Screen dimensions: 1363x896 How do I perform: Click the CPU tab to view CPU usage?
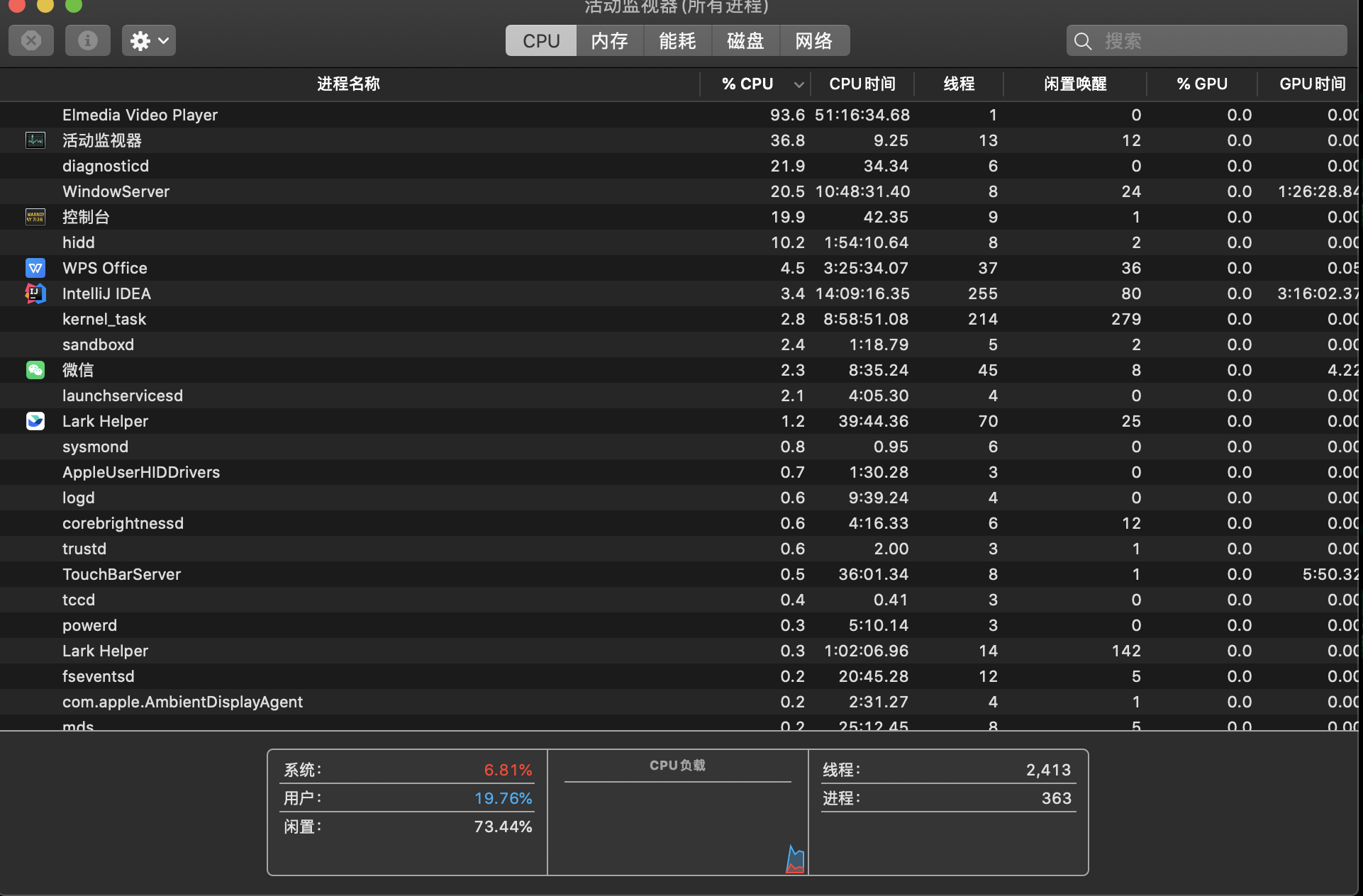540,40
